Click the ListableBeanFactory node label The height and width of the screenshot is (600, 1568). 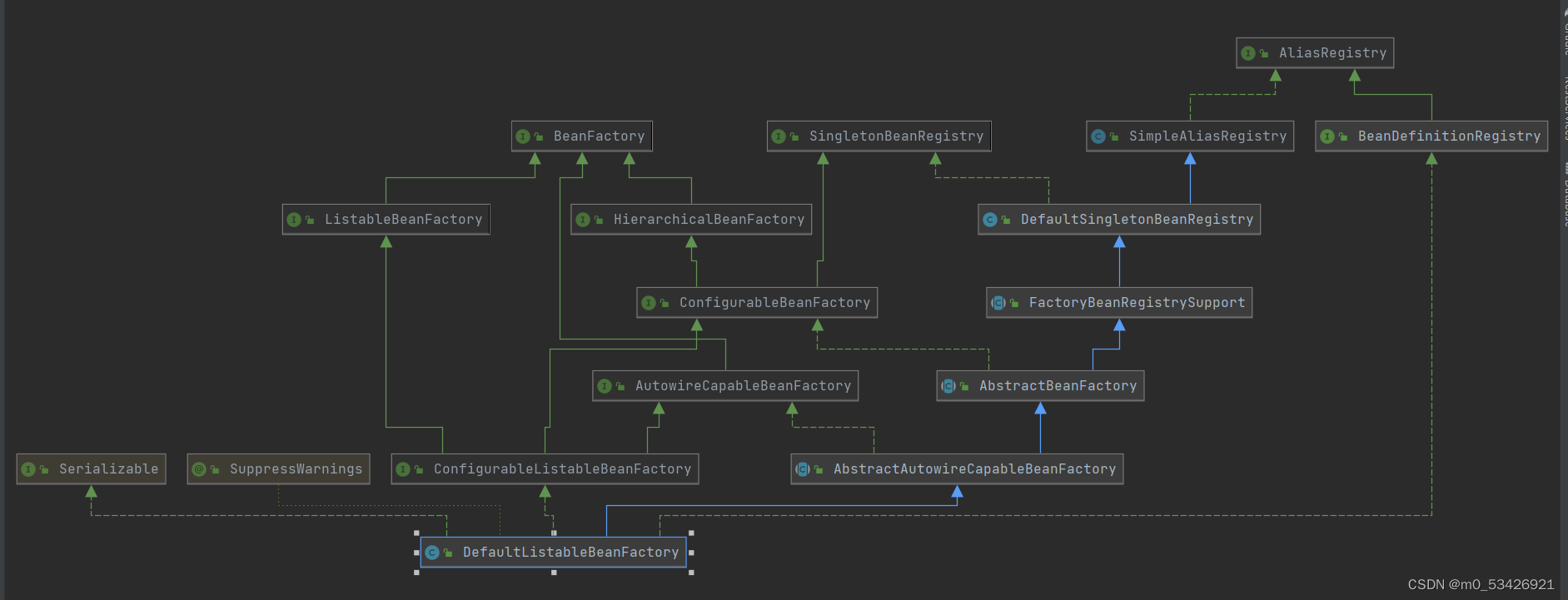click(x=403, y=220)
